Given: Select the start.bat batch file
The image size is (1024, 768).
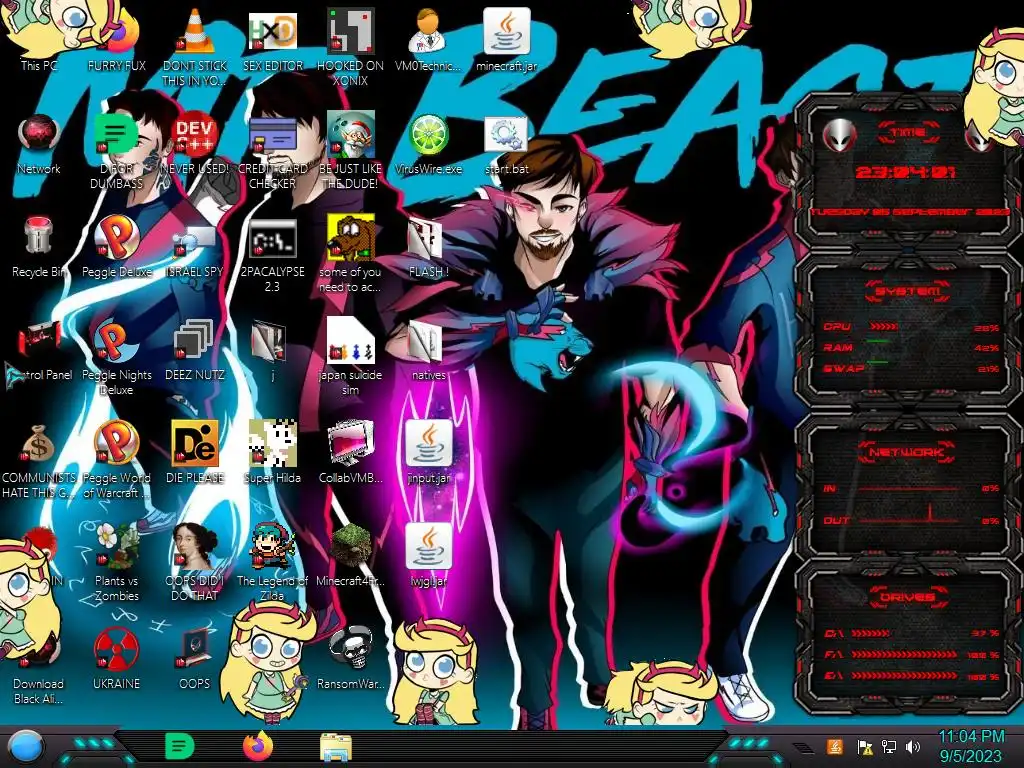Looking at the screenshot, I should 507,144.
